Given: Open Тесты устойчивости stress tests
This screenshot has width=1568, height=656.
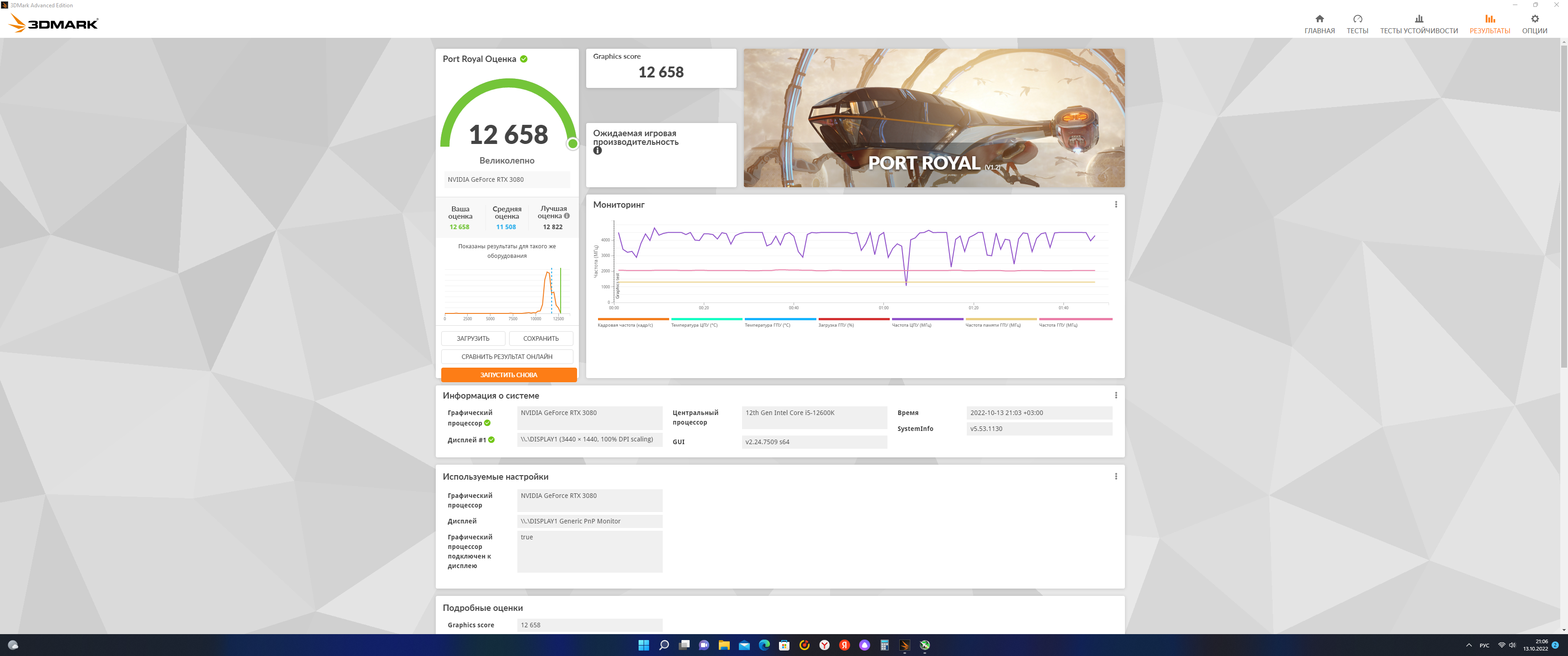Looking at the screenshot, I should click(1418, 24).
